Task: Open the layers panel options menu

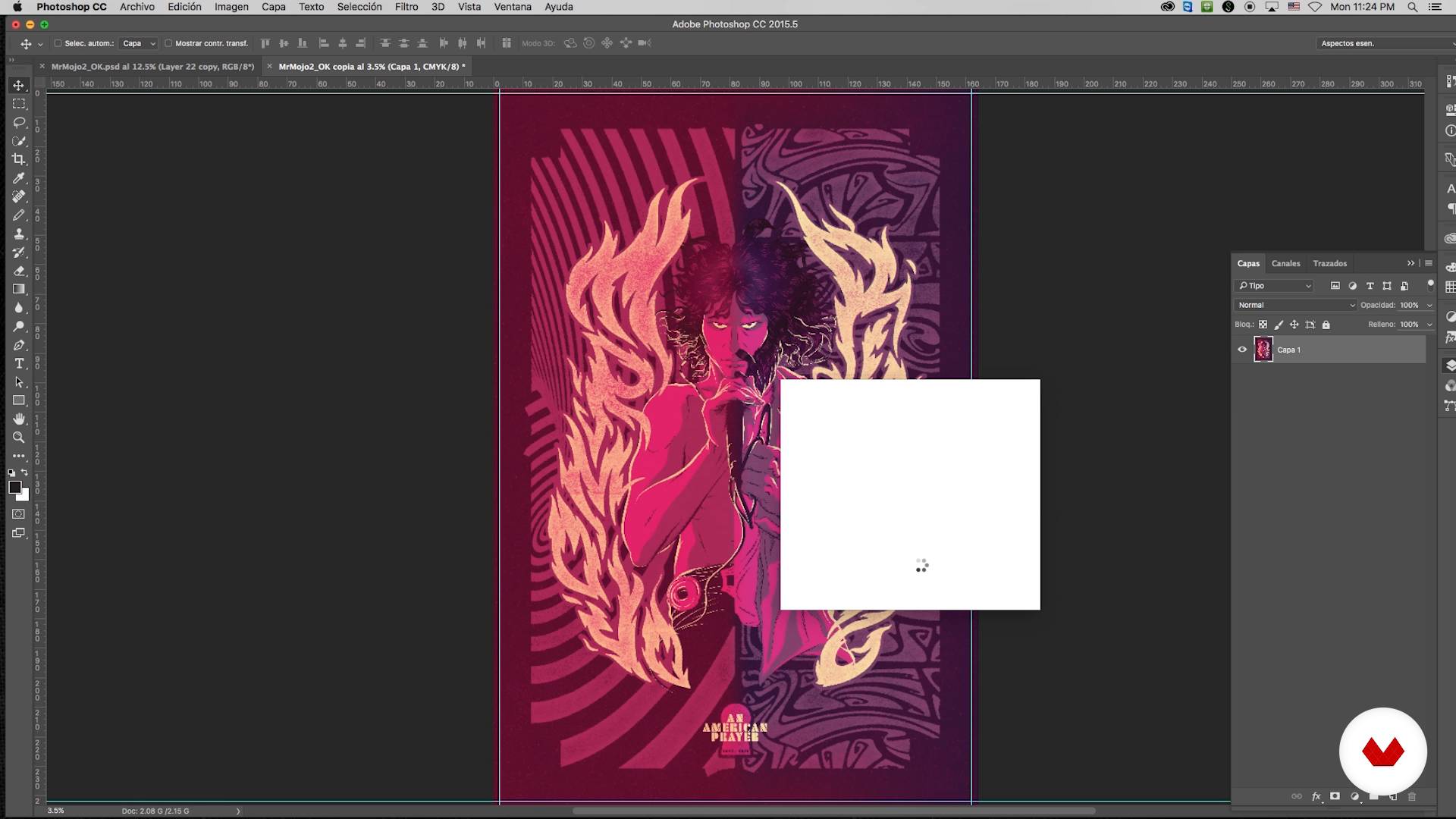Action: (1429, 263)
